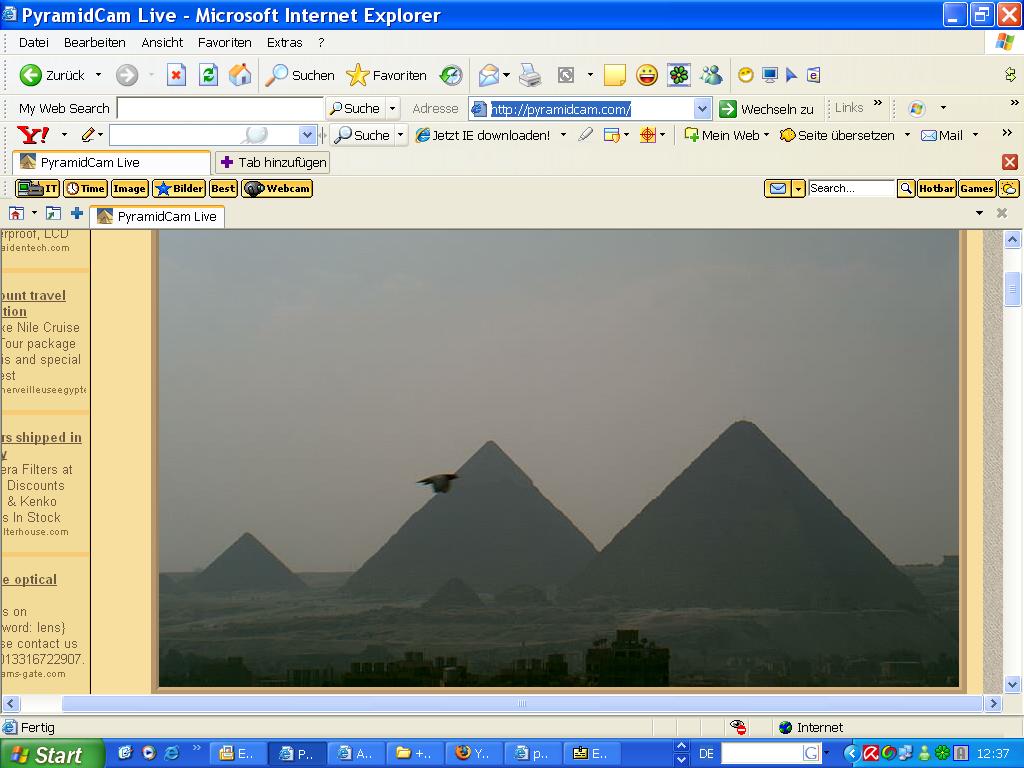The width and height of the screenshot is (1024, 768).
Task: Click the Time button on the Hotbar
Action: click(86, 189)
